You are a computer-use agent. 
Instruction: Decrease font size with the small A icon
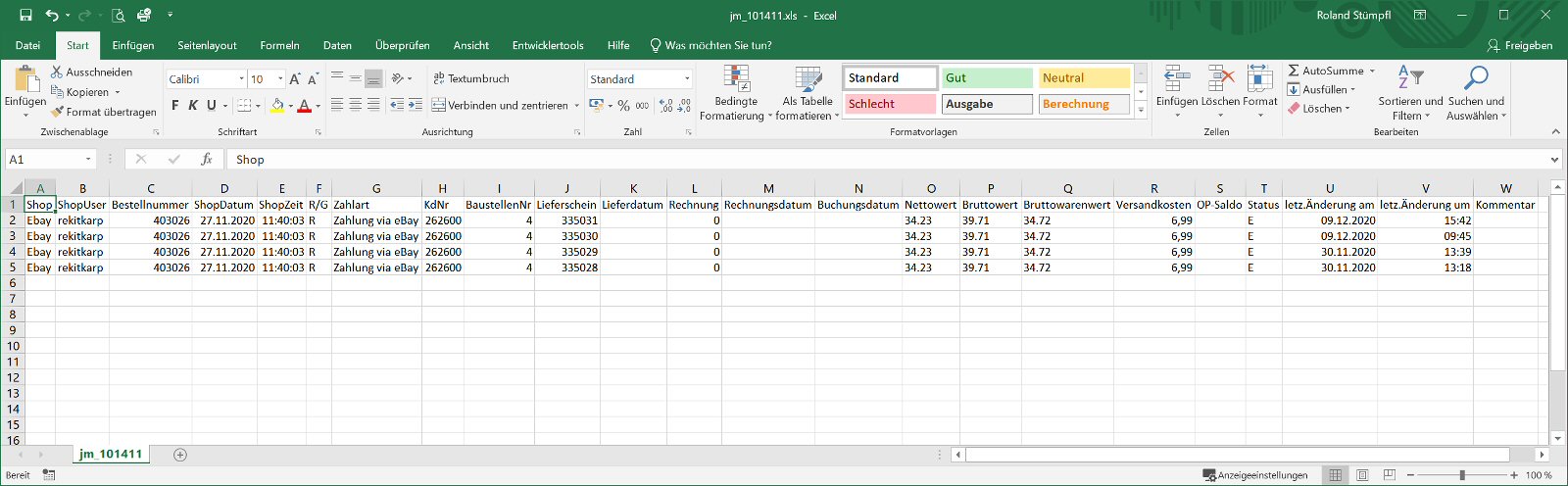tap(313, 78)
